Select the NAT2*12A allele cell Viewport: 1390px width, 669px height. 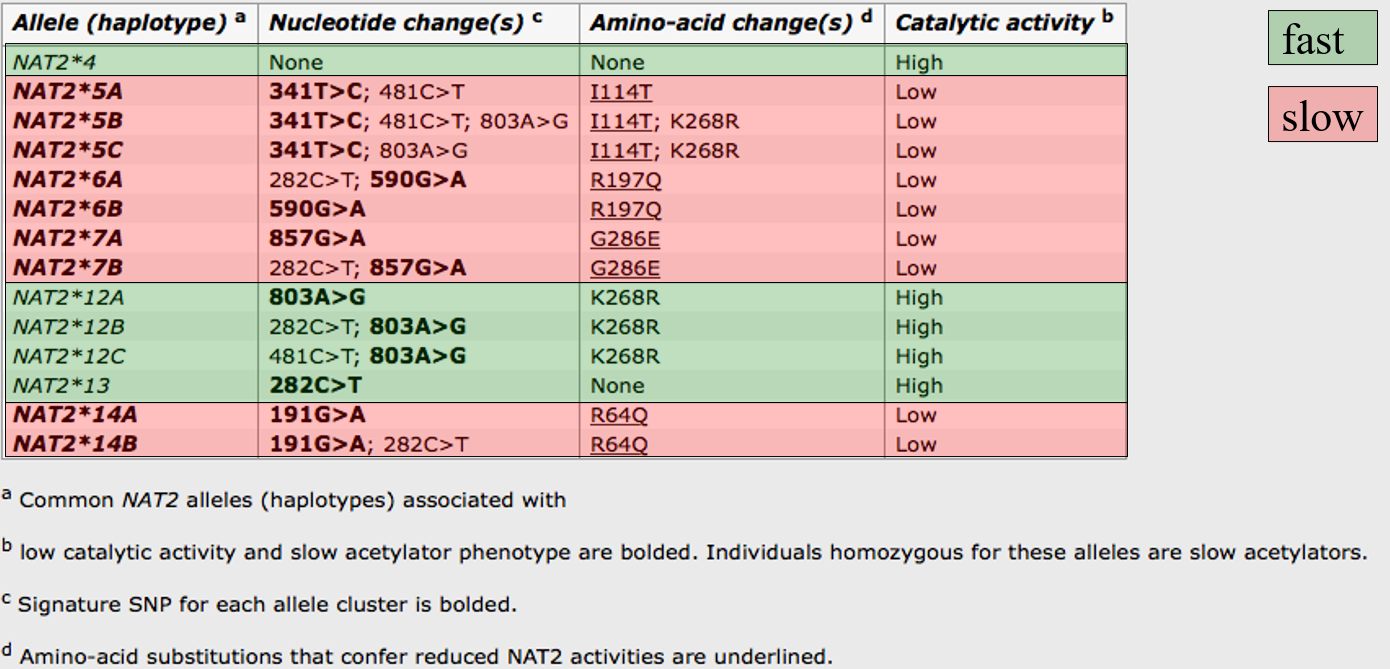69,298
